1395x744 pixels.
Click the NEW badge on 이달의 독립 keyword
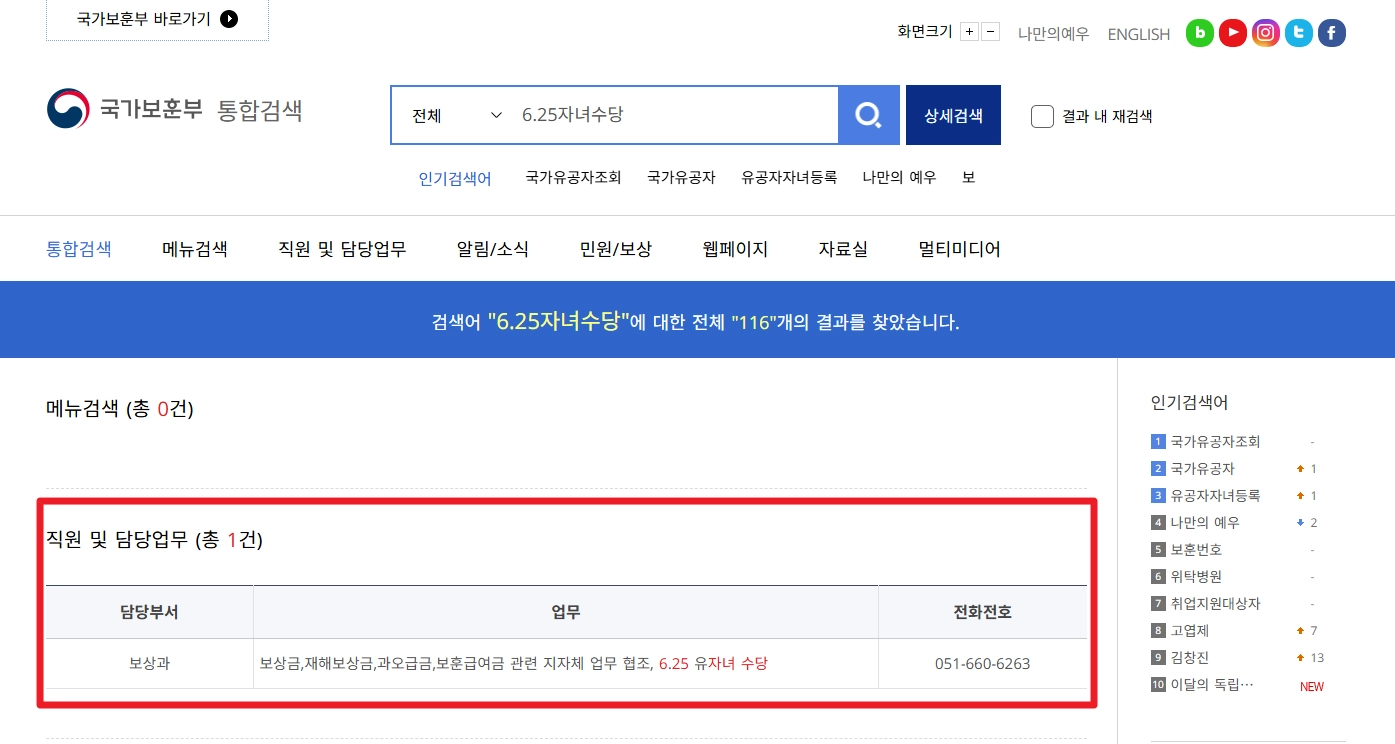coord(1310,686)
